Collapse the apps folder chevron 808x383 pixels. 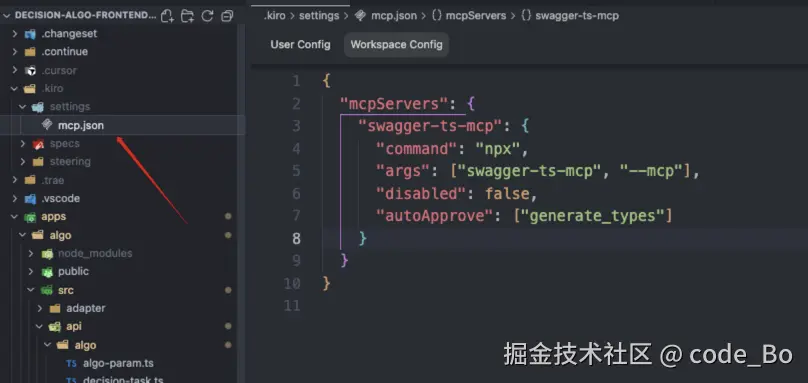[x=15, y=217]
